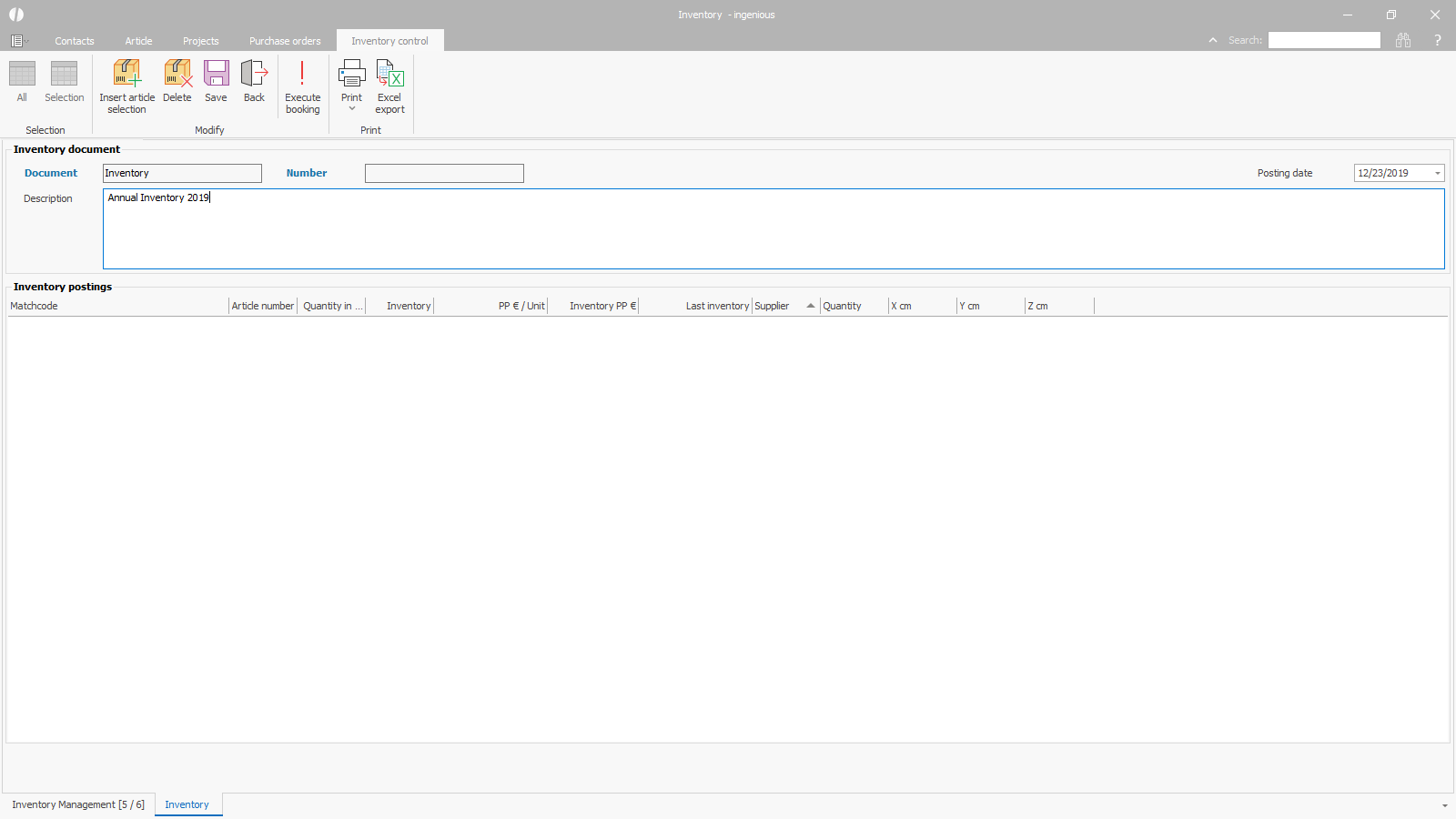Click the Document field link label
Image resolution: width=1456 pixels, height=819 pixels.
click(x=51, y=173)
